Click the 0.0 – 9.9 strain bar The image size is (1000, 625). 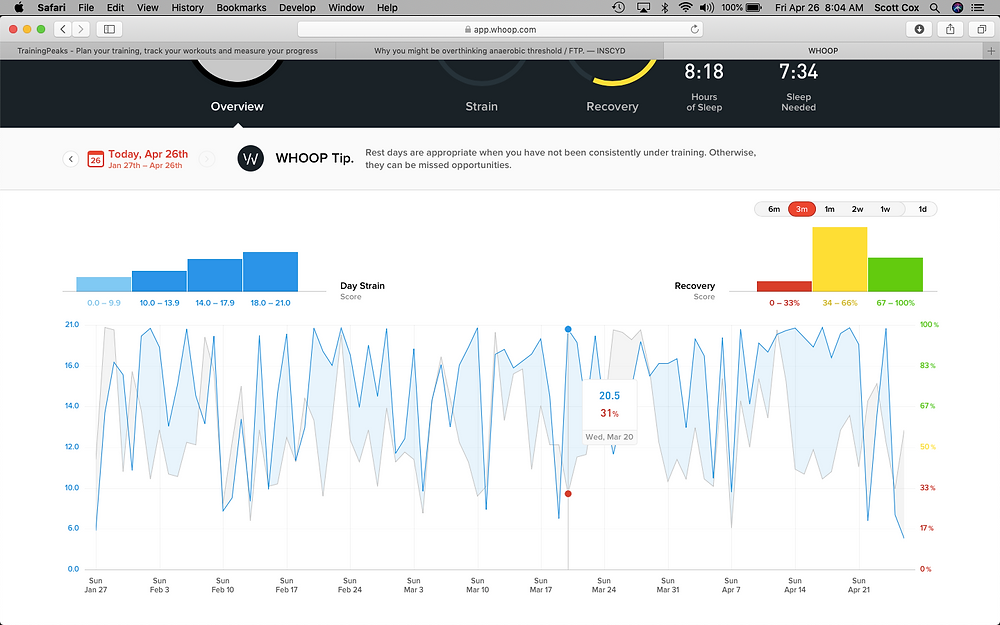tap(103, 284)
